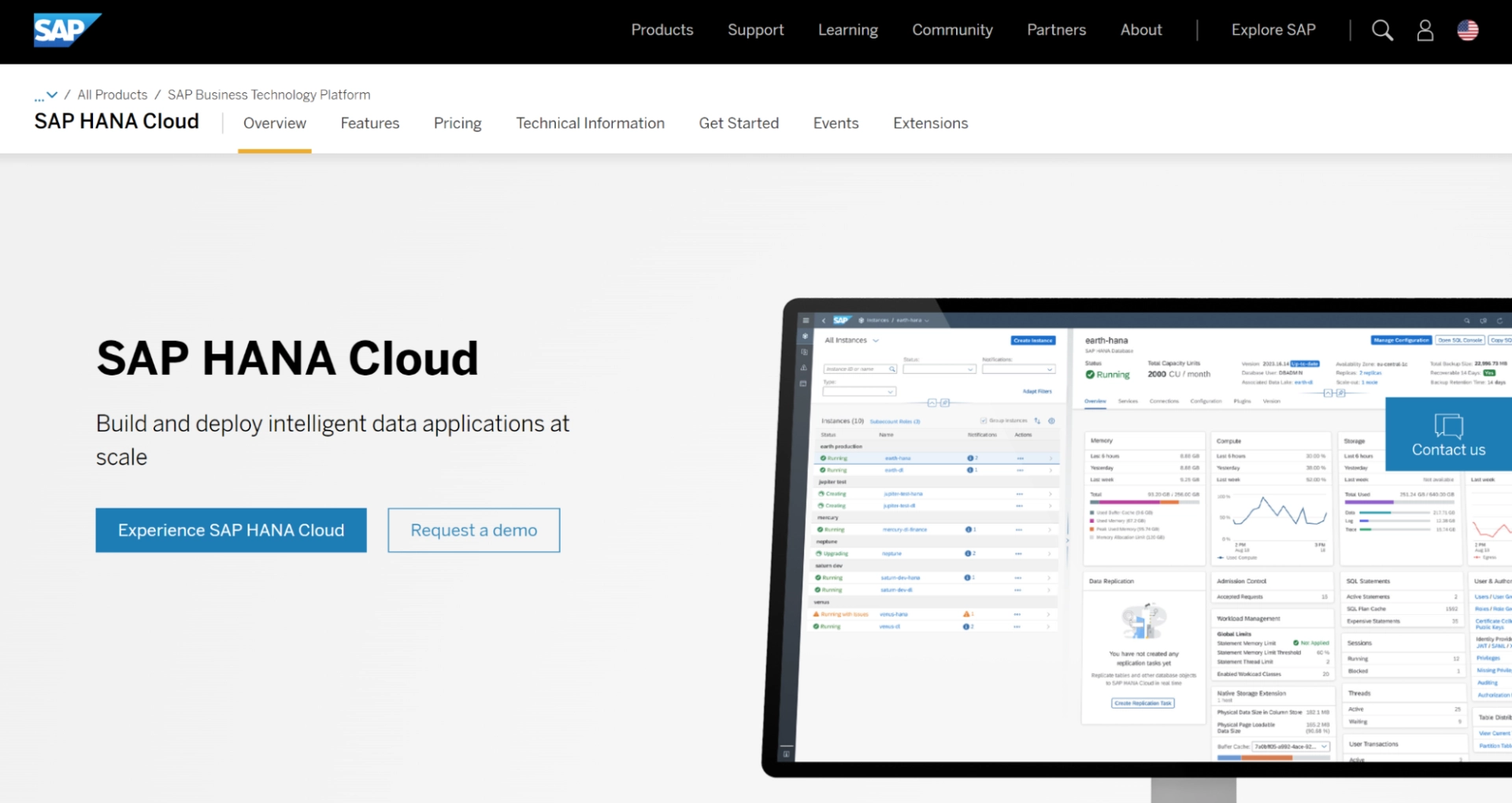Select the US flag country selector
Image resolution: width=1512 pixels, height=803 pixels.
(x=1467, y=31)
